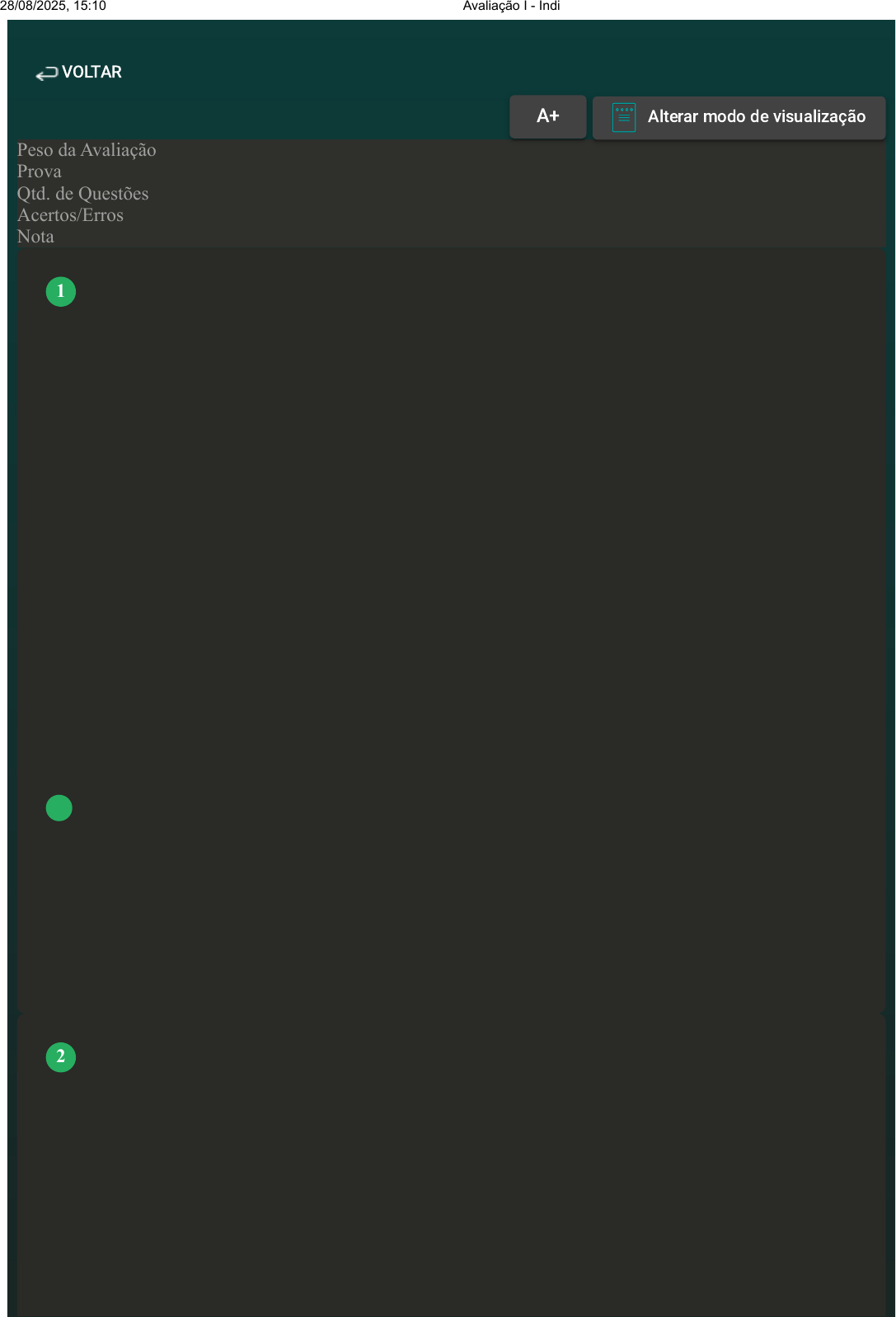896x1317 pixels.
Task: Select the Acertos/Erros label
Action: tap(71, 215)
